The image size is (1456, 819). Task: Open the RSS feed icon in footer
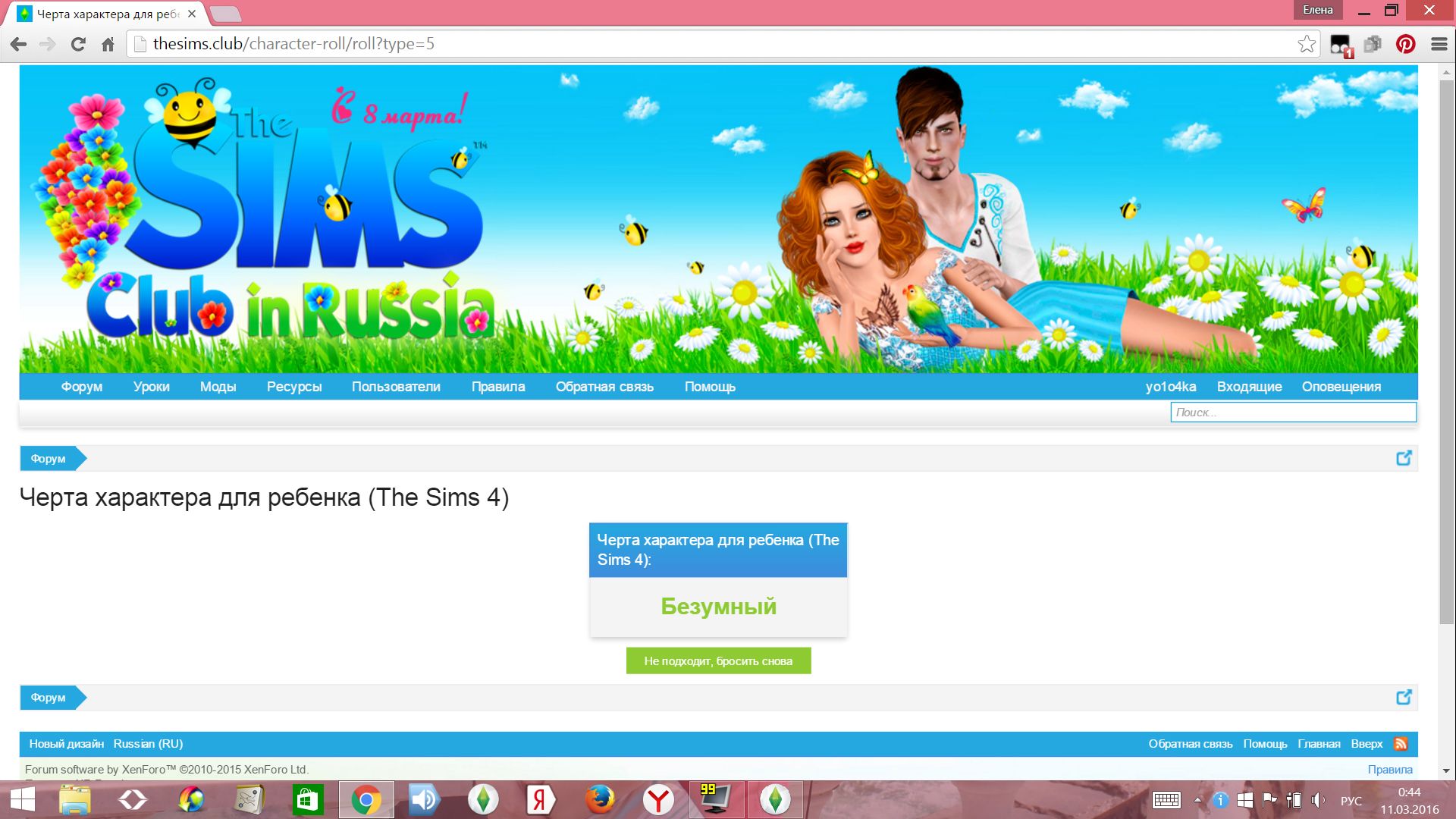click(1401, 743)
